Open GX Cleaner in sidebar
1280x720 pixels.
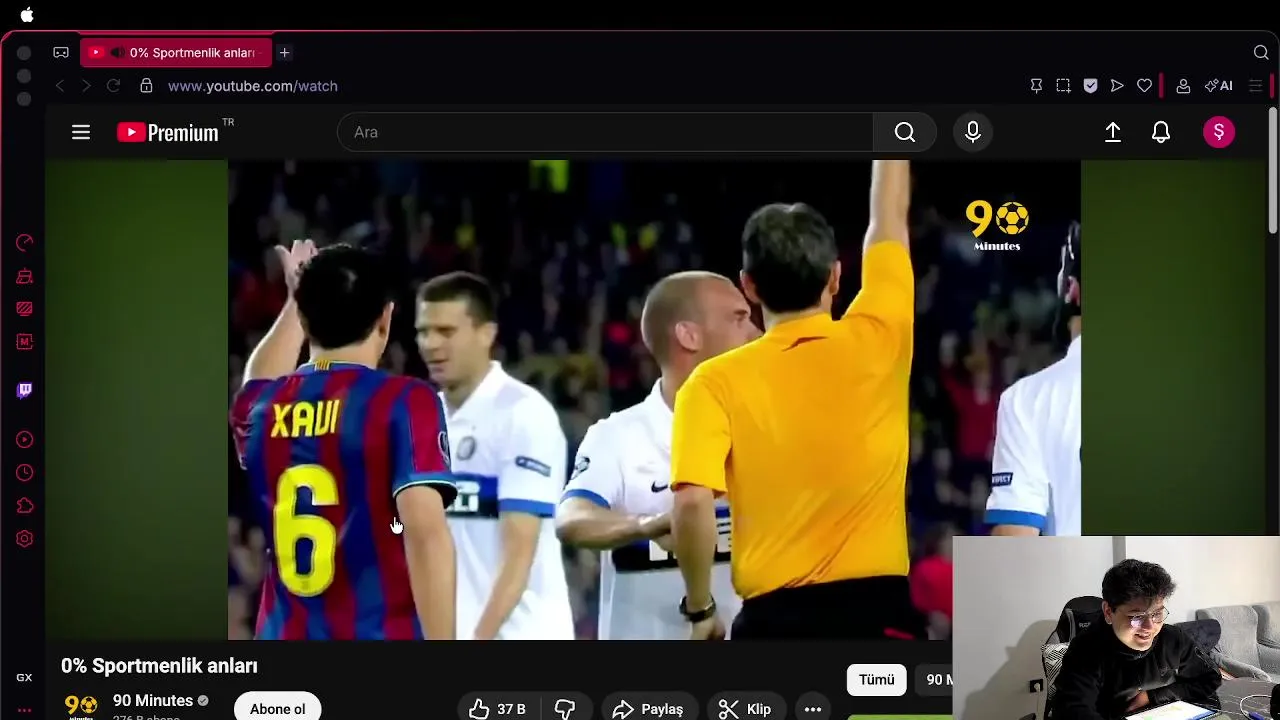(x=25, y=276)
